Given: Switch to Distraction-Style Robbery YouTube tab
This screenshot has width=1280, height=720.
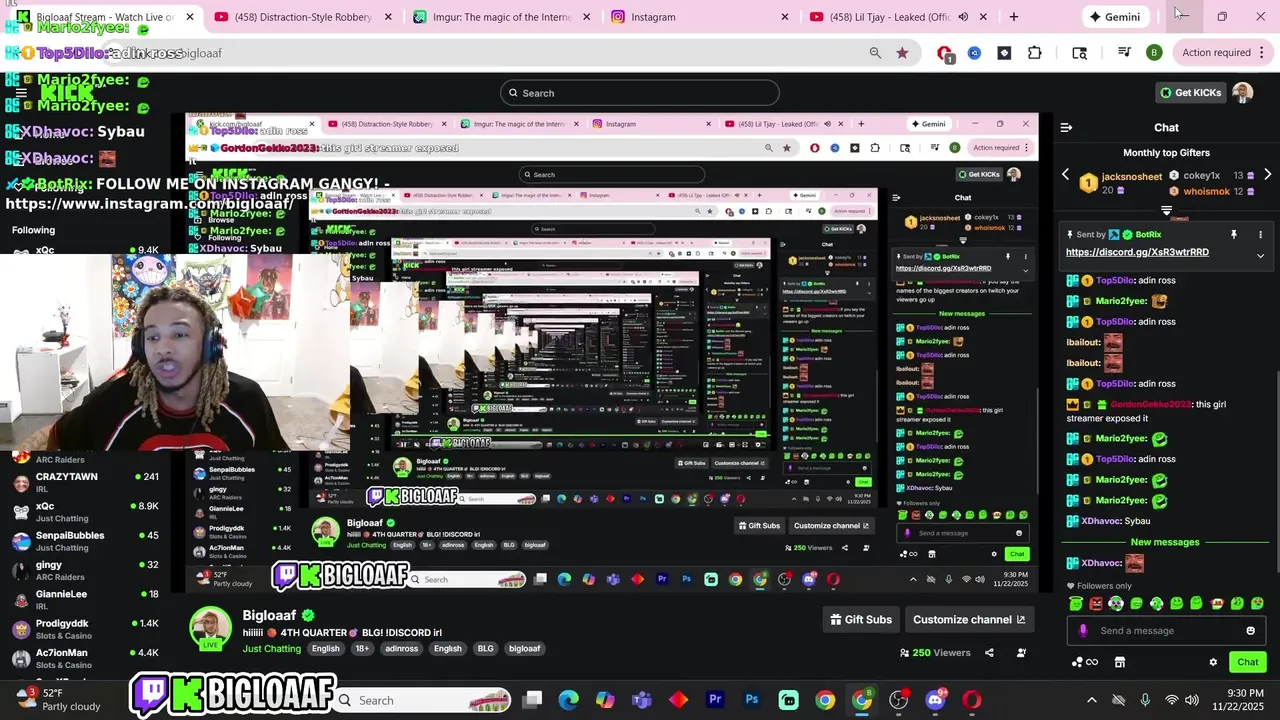Looking at the screenshot, I should click(x=303, y=17).
